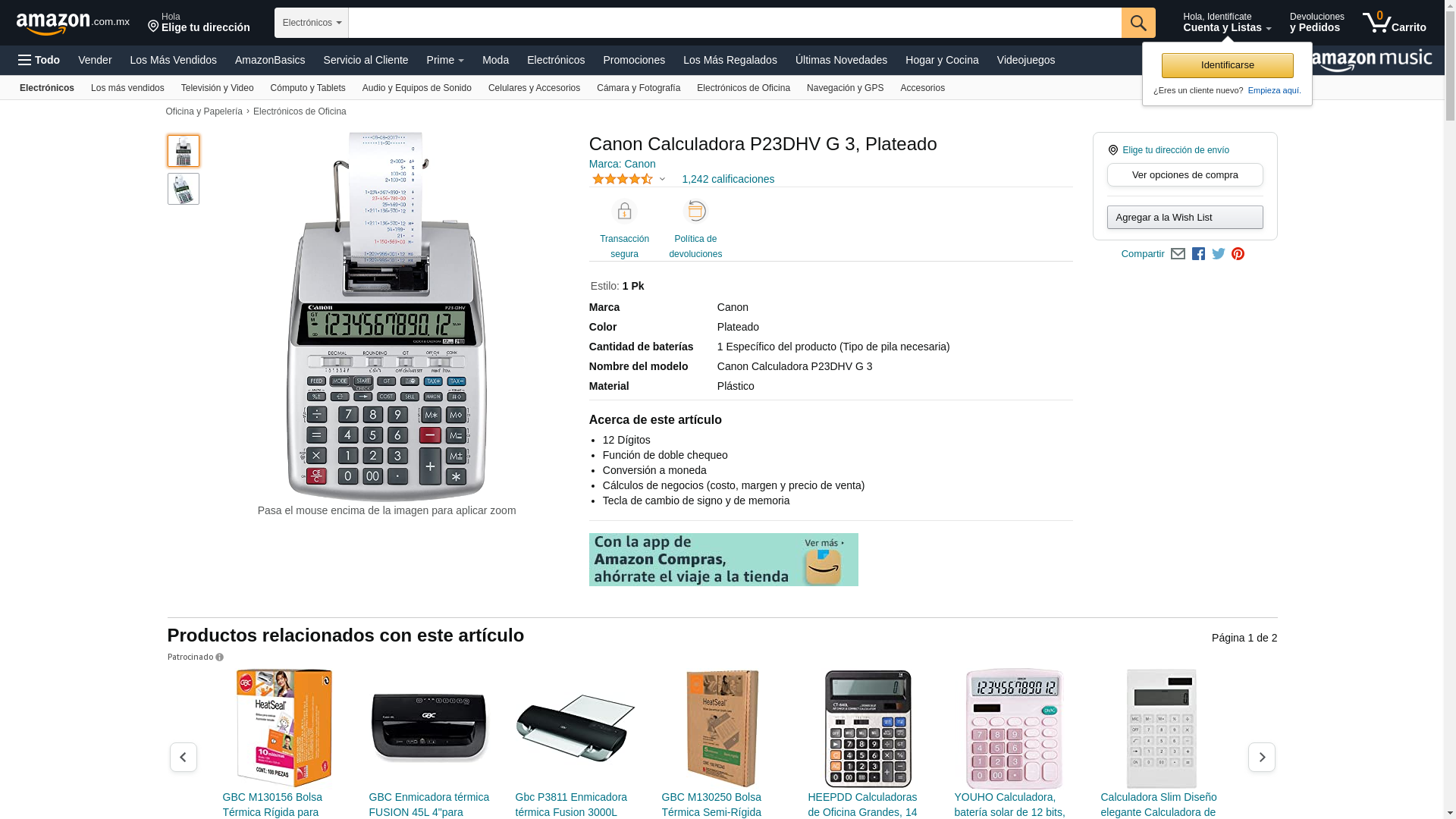
Task: Open the Todo hamburger menu
Action: tap(39, 60)
